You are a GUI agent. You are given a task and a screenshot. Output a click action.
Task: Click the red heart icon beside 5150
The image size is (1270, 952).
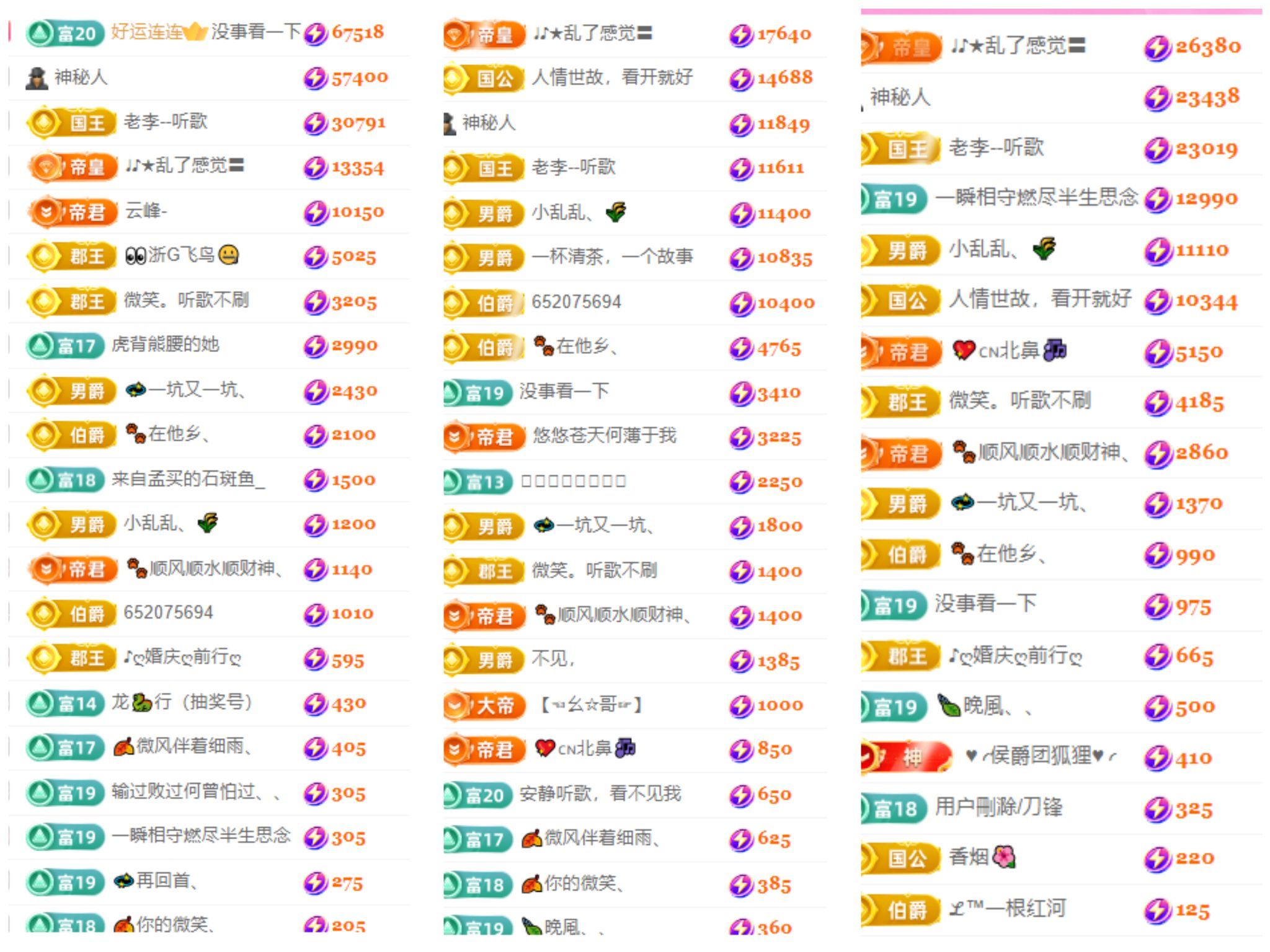[x=964, y=350]
